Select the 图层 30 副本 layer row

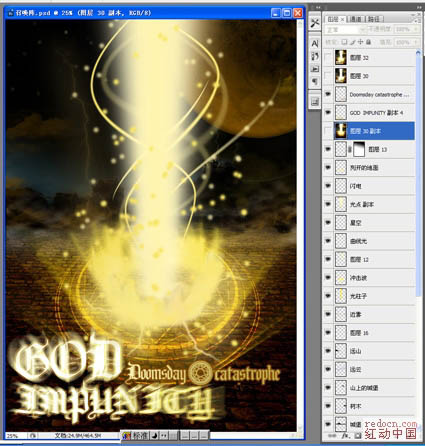(x=369, y=131)
